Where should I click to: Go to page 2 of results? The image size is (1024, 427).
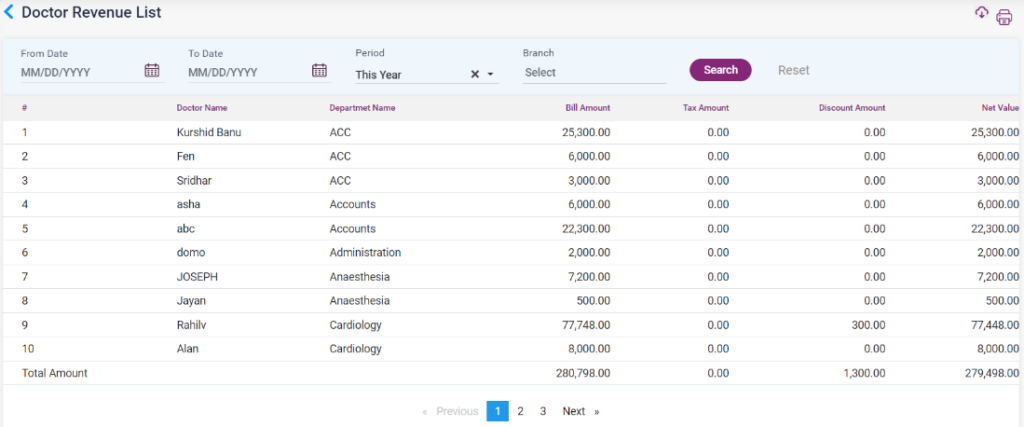pos(520,411)
